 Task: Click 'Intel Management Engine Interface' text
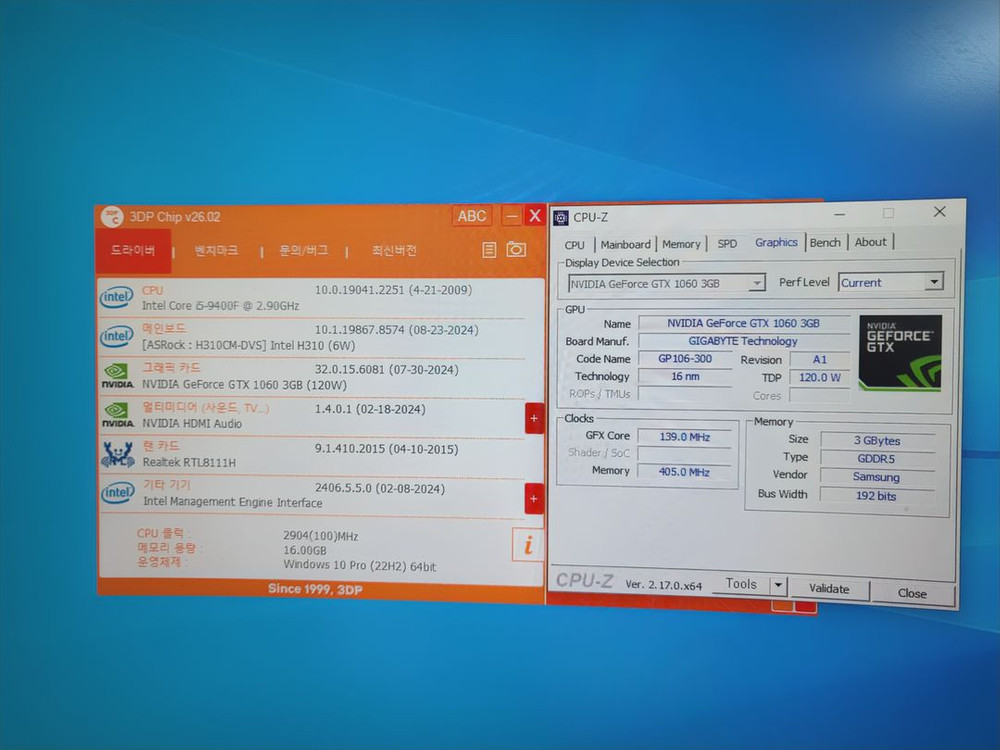[233, 503]
